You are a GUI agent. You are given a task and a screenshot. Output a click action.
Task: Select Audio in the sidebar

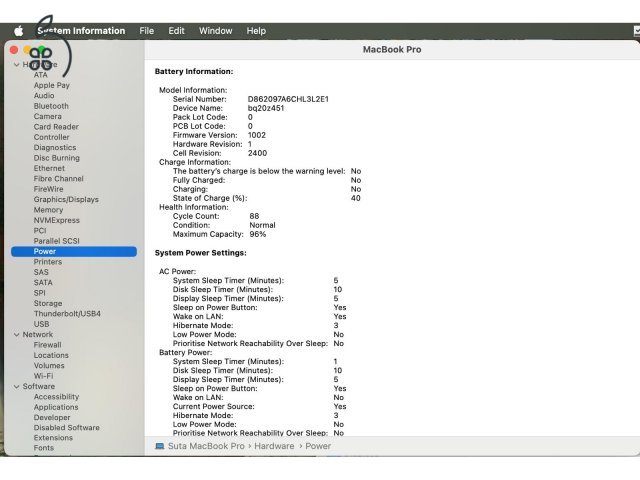44,96
